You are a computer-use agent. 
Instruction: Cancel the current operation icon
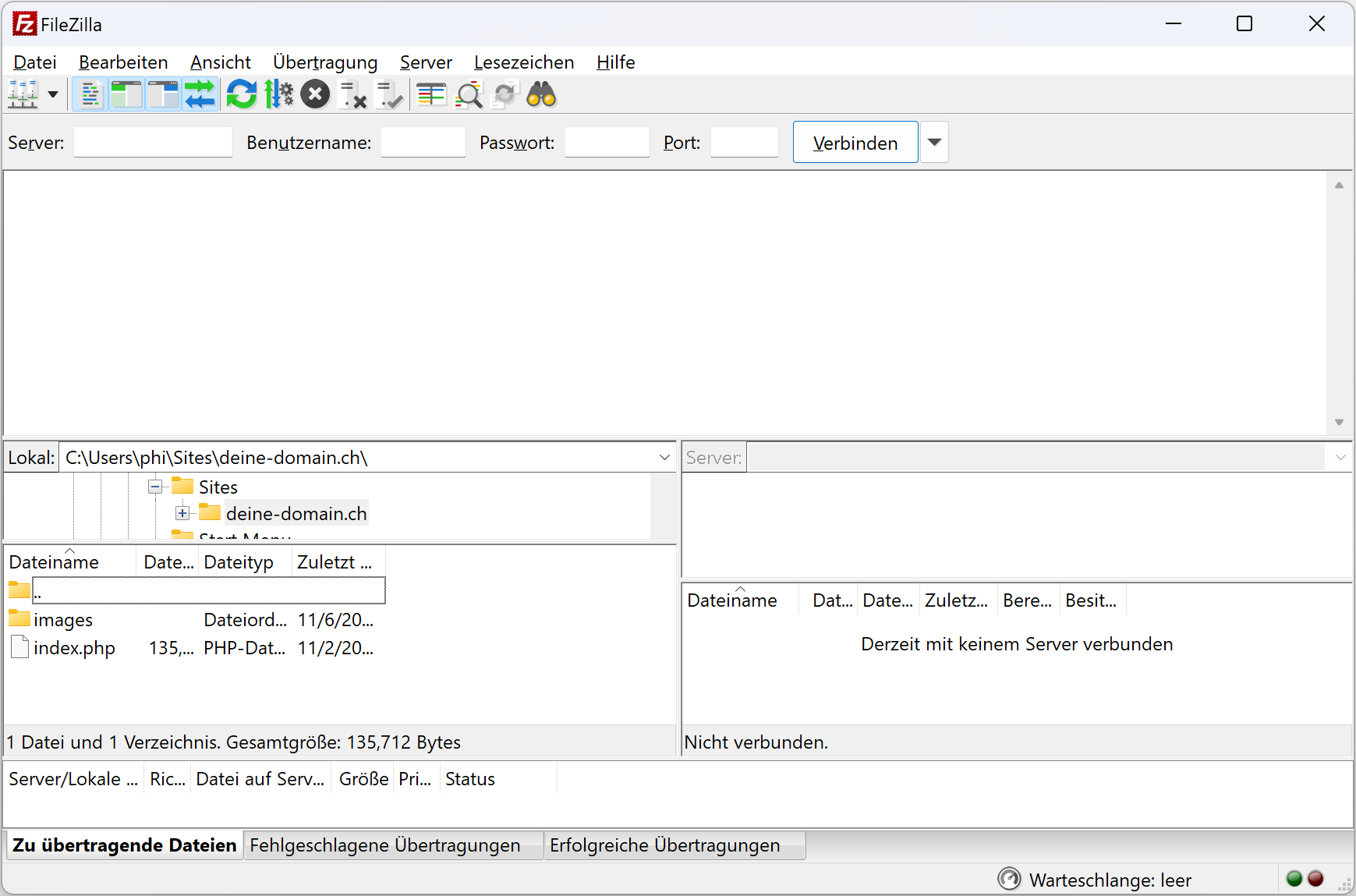pos(315,94)
